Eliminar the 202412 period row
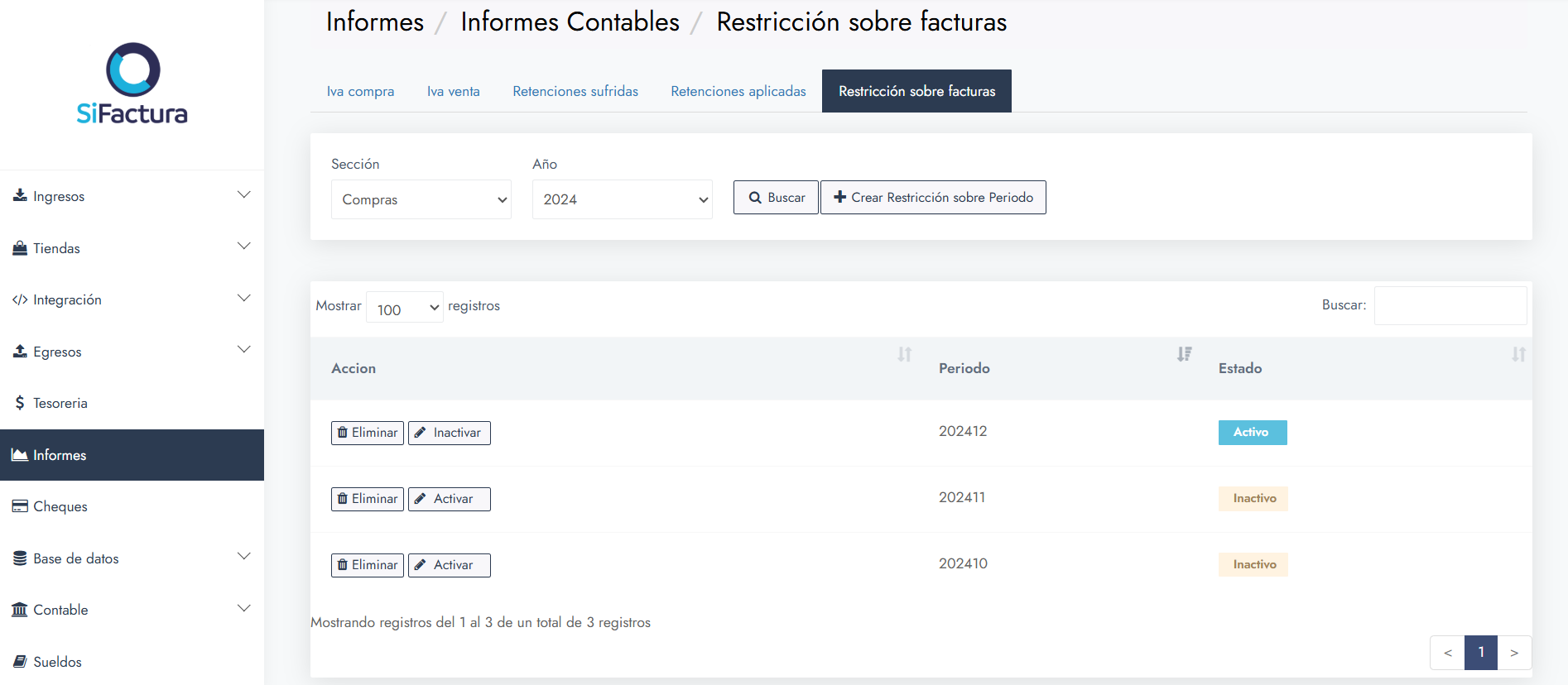 pos(368,433)
